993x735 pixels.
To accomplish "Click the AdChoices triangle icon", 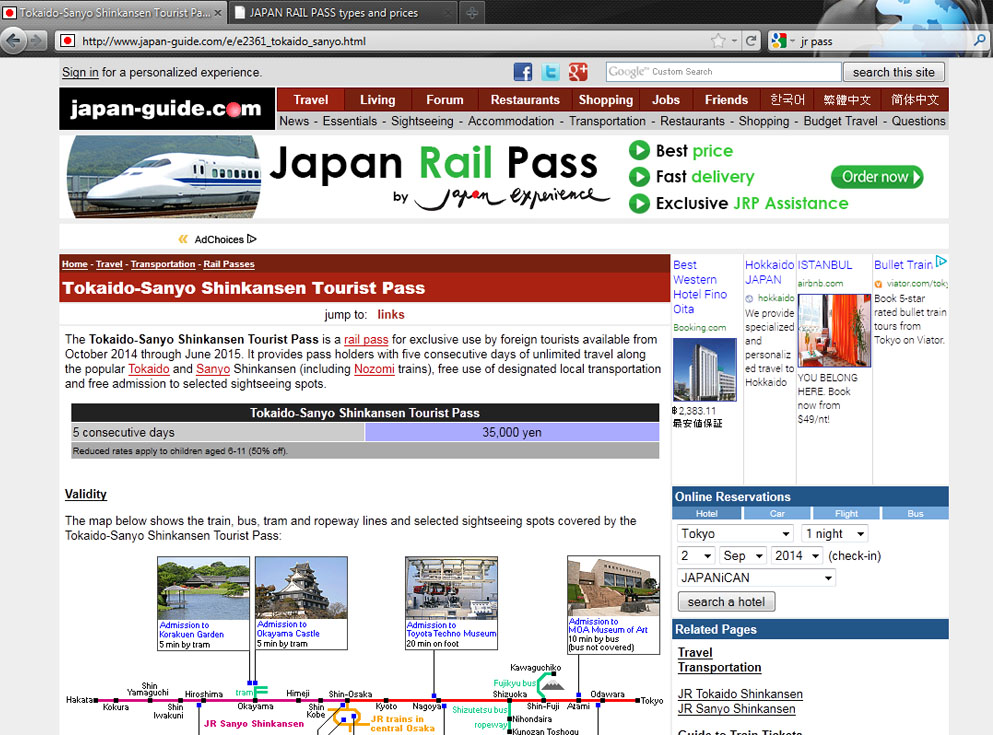I will [252, 239].
